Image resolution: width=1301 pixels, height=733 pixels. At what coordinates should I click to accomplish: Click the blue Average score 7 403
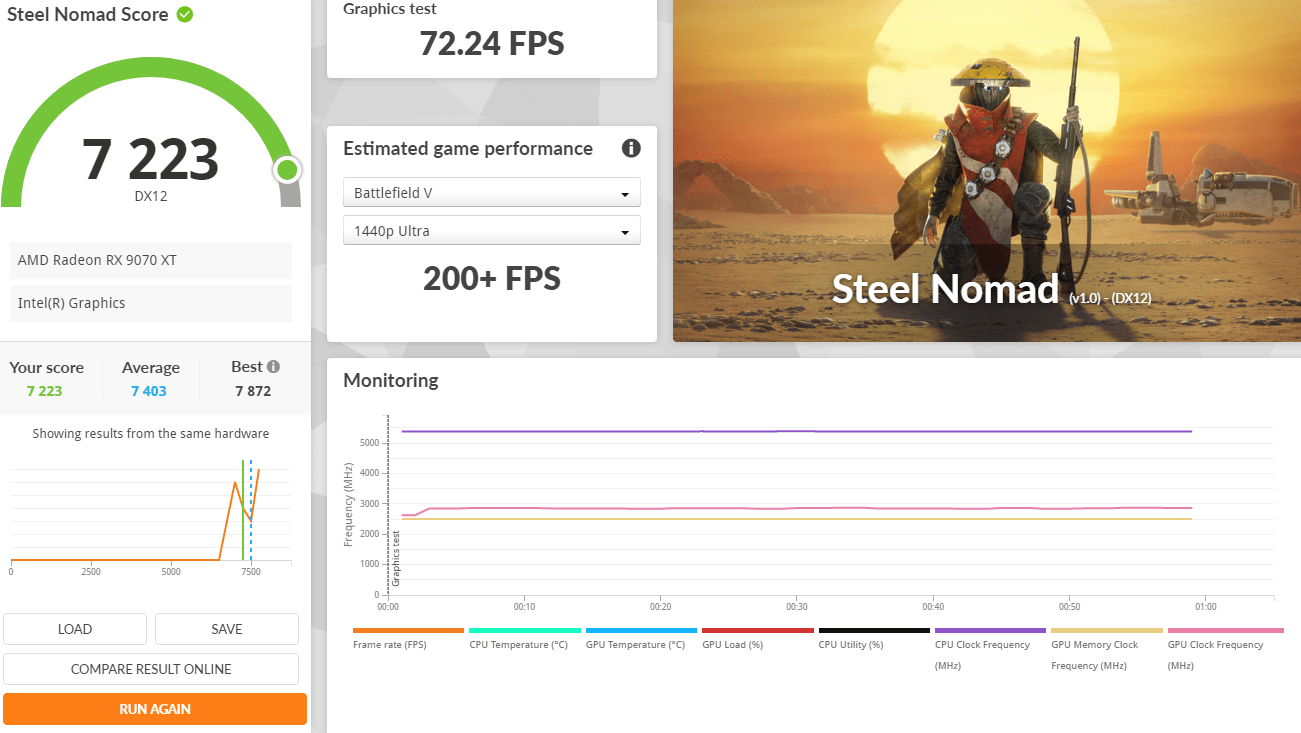click(x=149, y=391)
